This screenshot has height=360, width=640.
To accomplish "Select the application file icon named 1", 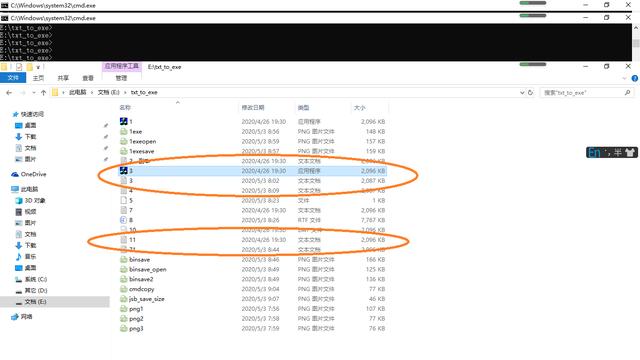I will pos(124,121).
